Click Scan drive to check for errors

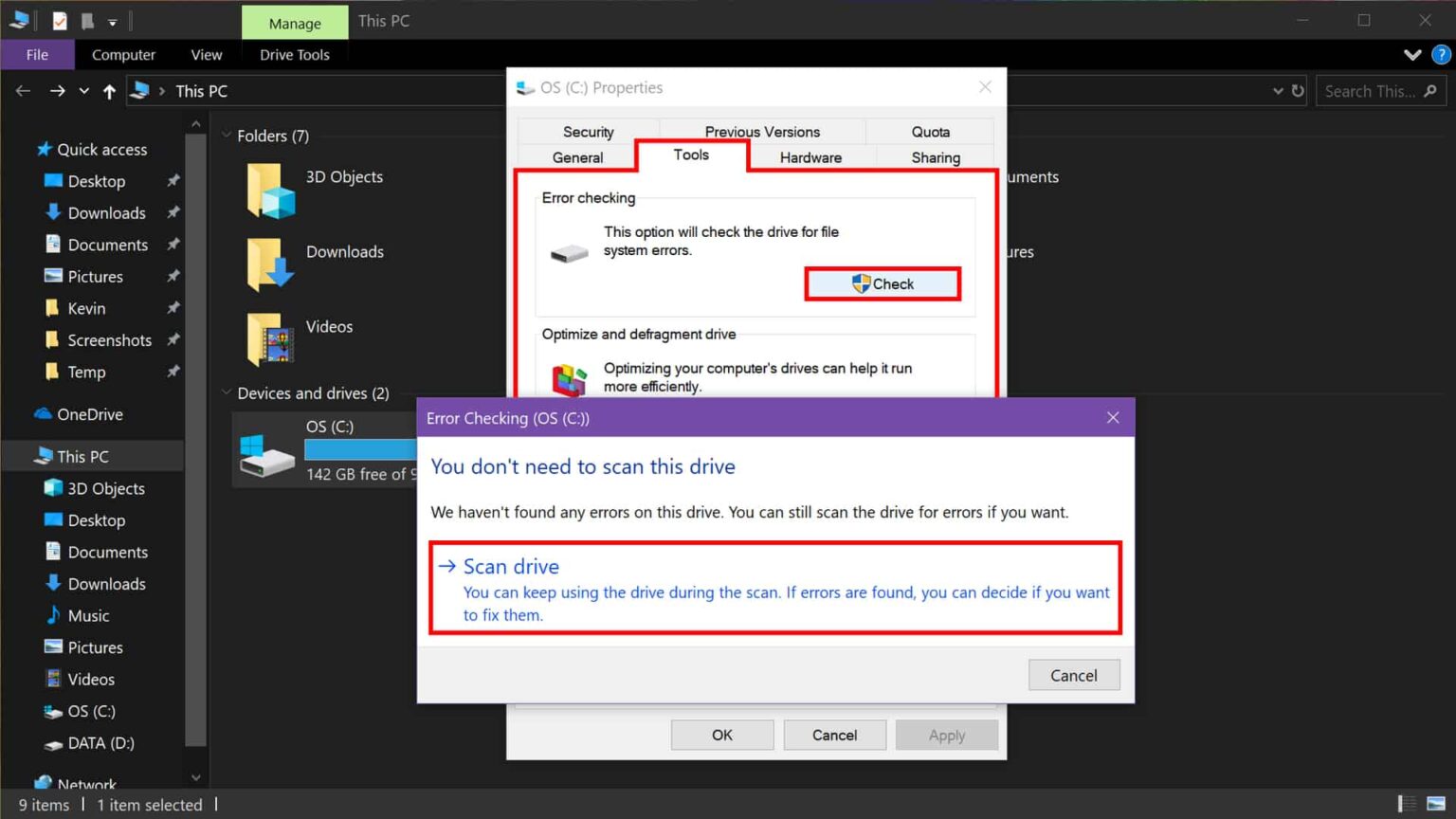pyautogui.click(x=511, y=566)
